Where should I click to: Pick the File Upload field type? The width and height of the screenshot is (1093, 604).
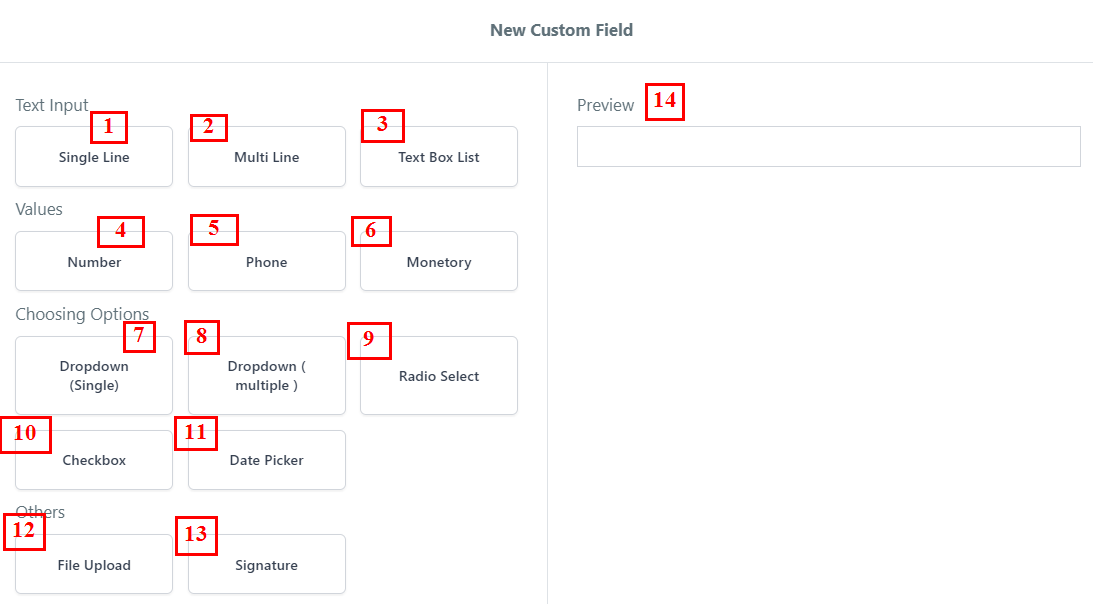tap(94, 566)
